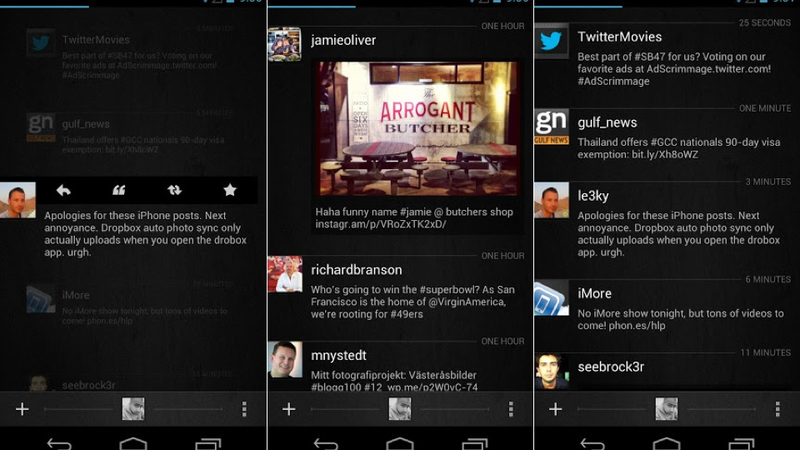Tap Android back button on left screen
The image size is (800, 450).
[59, 444]
